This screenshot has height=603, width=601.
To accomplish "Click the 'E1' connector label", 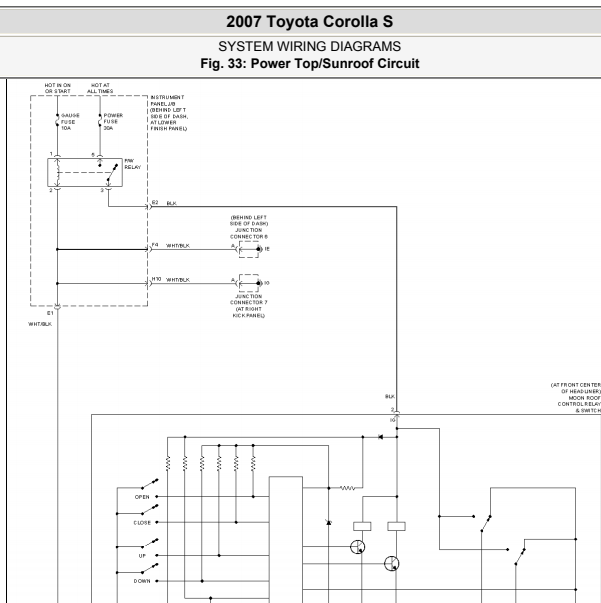I will pos(50,313).
